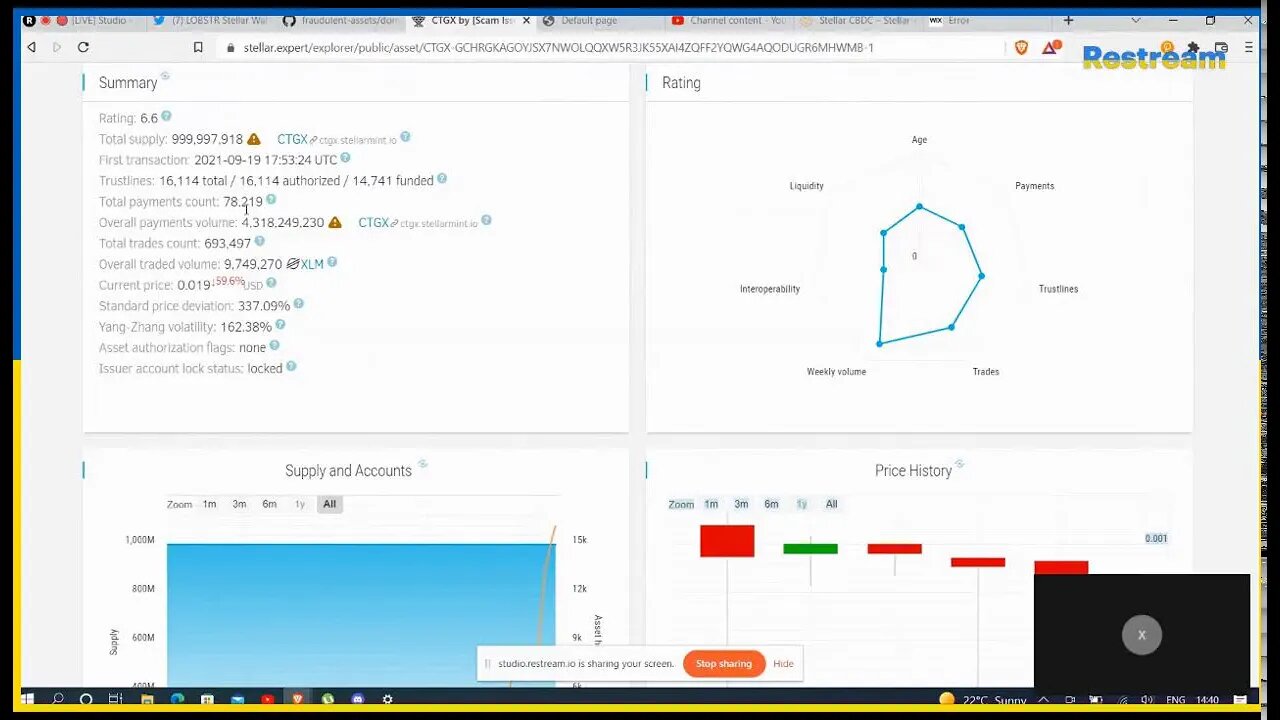Click the help icon beside Standard price deviation

click(298, 304)
